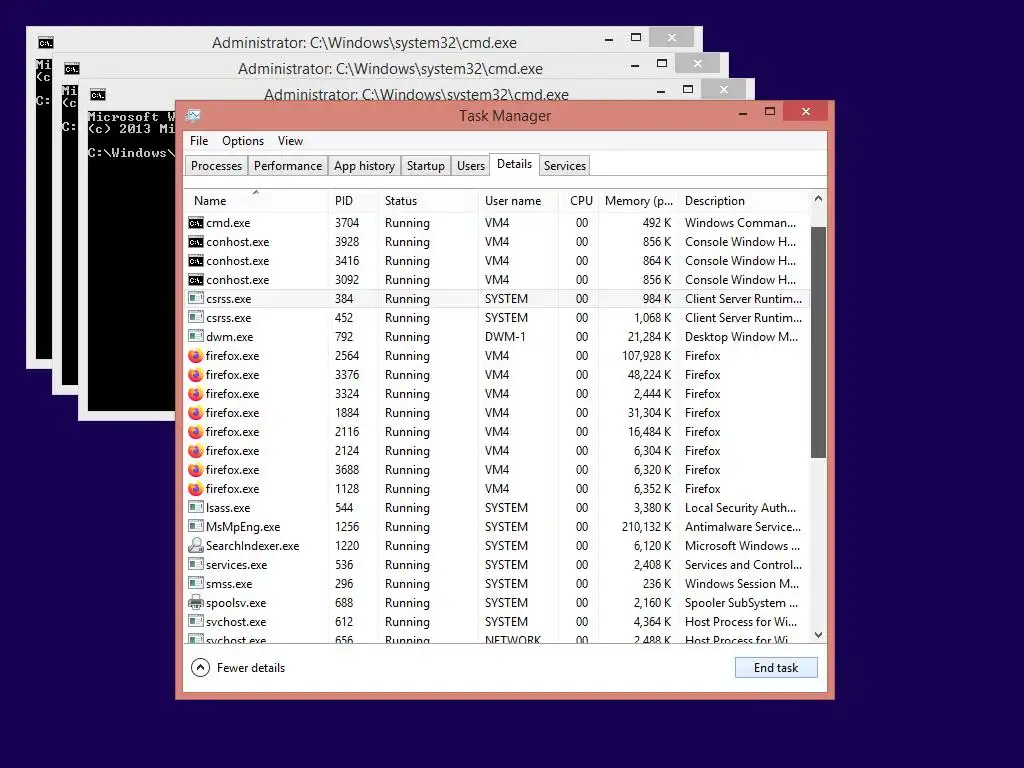The width and height of the screenshot is (1024, 768).
Task: Click the smss.exe process icon
Action: tap(195, 583)
